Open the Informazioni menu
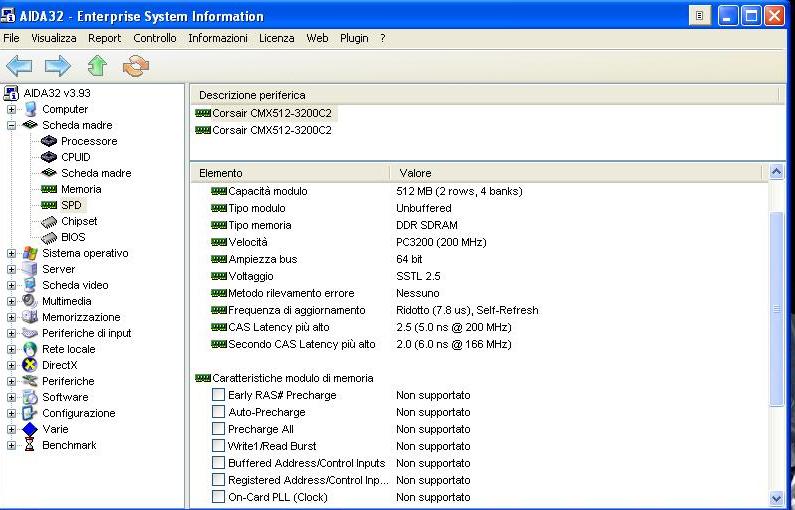The height and width of the screenshot is (510, 795). point(218,38)
